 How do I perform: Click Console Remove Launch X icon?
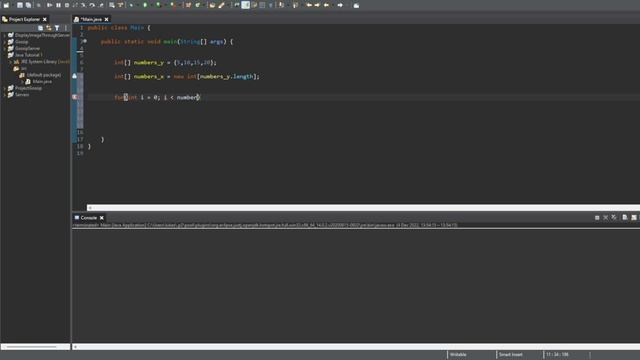pos(606,218)
